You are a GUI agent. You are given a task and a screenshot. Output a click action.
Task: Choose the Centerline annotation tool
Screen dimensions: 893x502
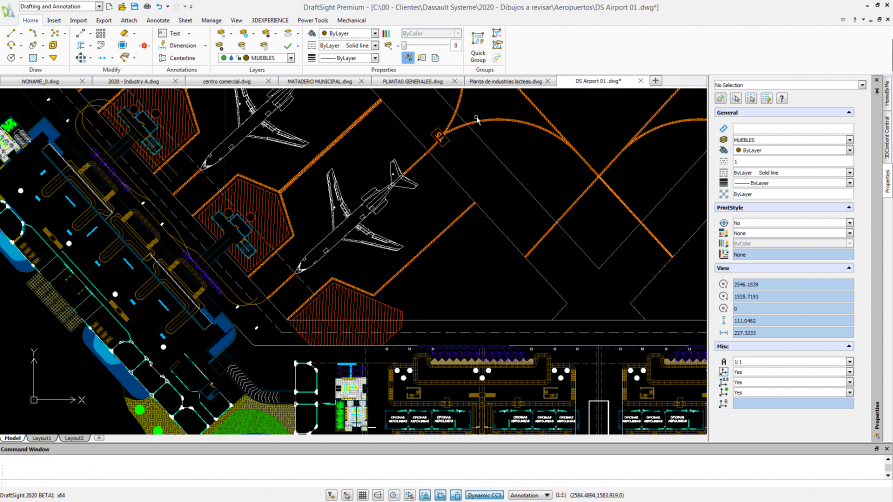176,58
